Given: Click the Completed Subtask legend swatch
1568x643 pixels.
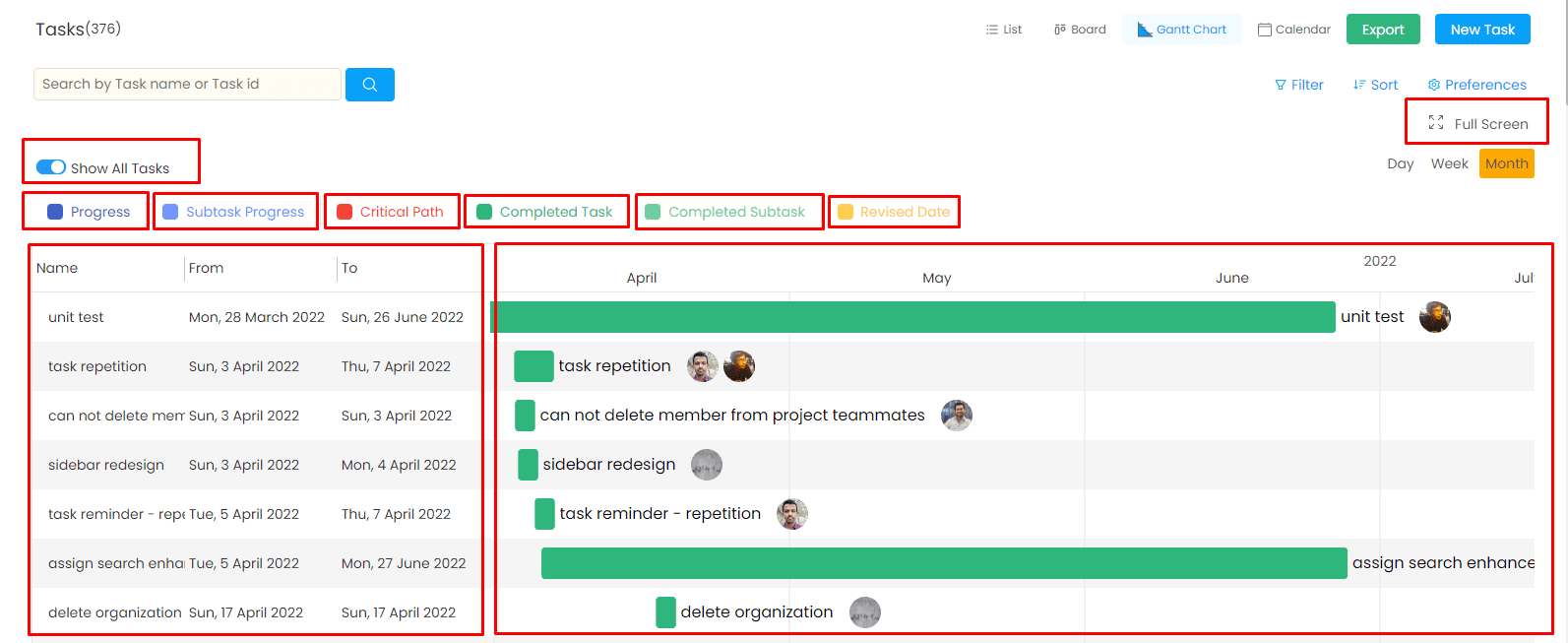Looking at the screenshot, I should tap(653, 212).
